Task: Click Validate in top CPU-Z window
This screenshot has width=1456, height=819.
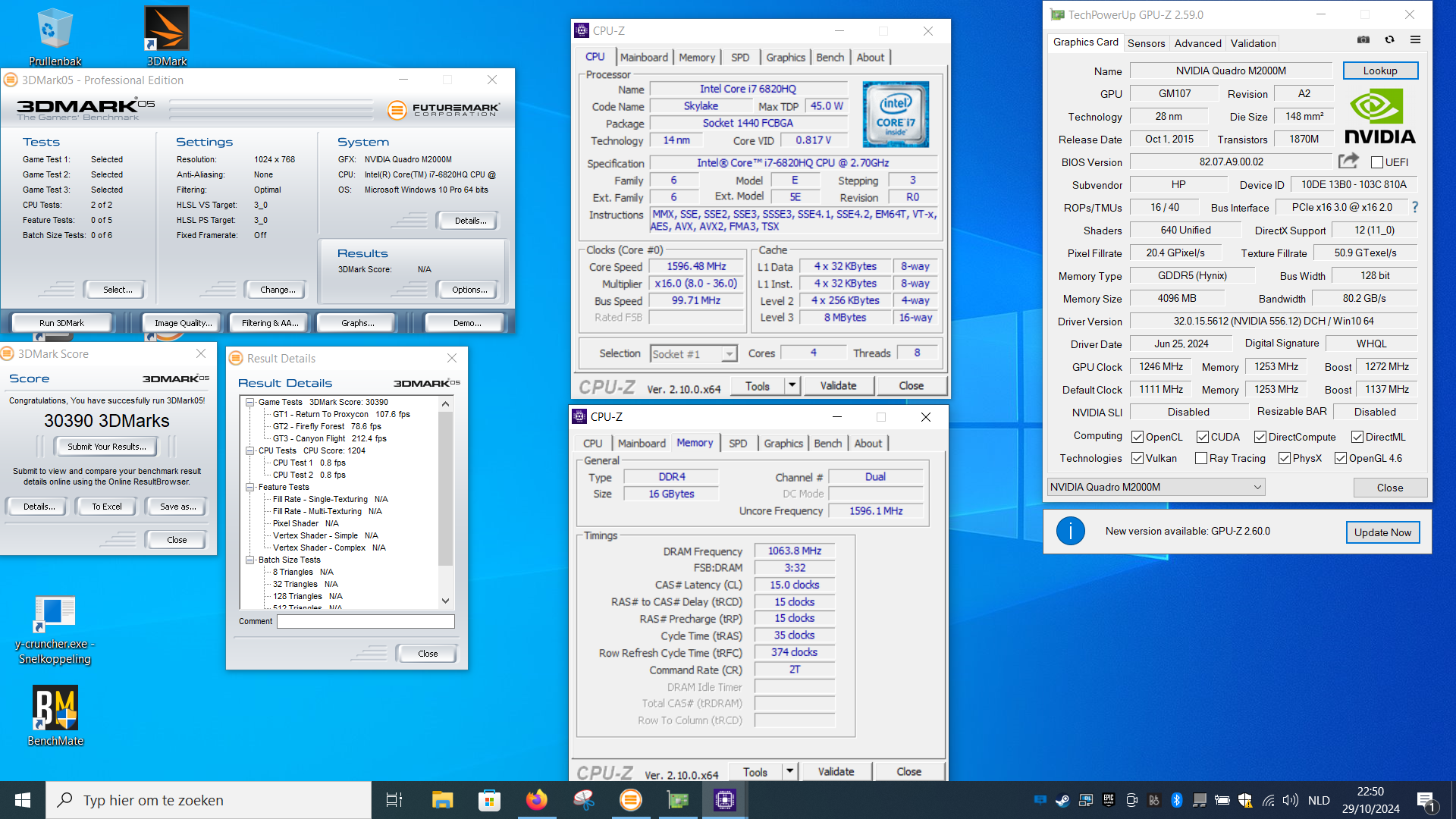Action: pos(838,385)
